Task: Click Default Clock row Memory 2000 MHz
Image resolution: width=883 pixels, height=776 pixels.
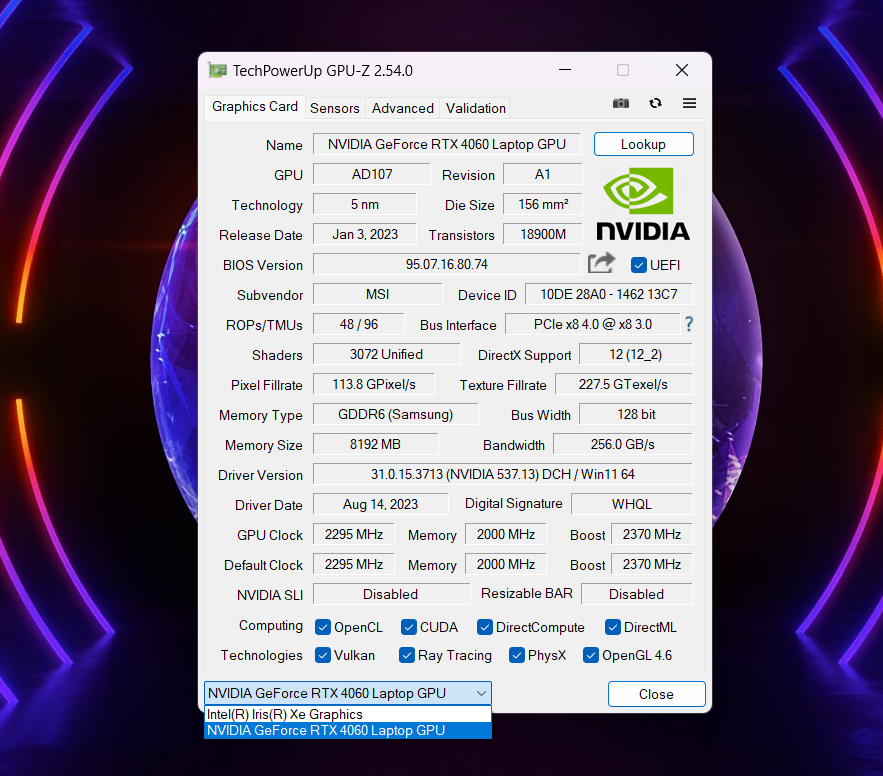Action: 506,564
